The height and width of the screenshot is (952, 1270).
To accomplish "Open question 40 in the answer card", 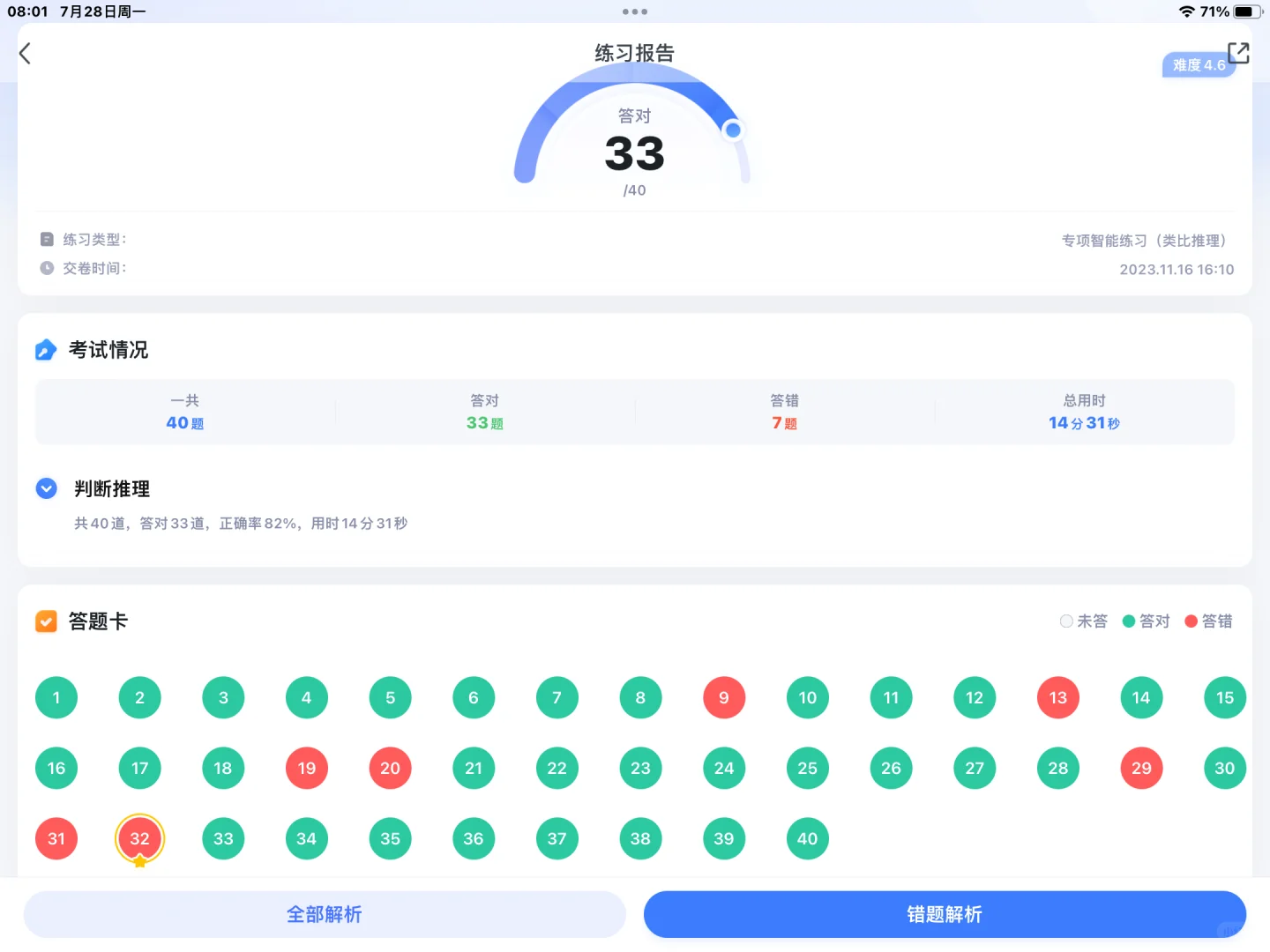I will coord(807,838).
